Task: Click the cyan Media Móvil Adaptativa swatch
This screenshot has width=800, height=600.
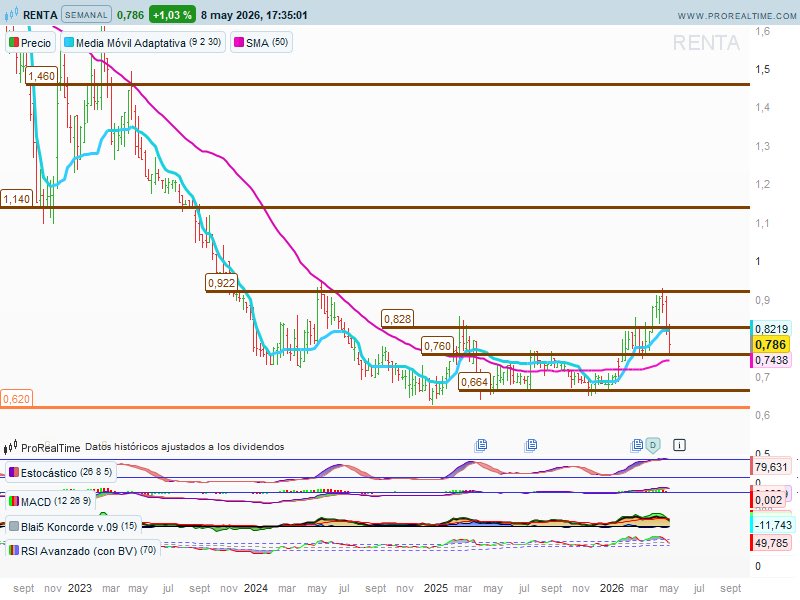Action: pyautogui.click(x=69, y=42)
